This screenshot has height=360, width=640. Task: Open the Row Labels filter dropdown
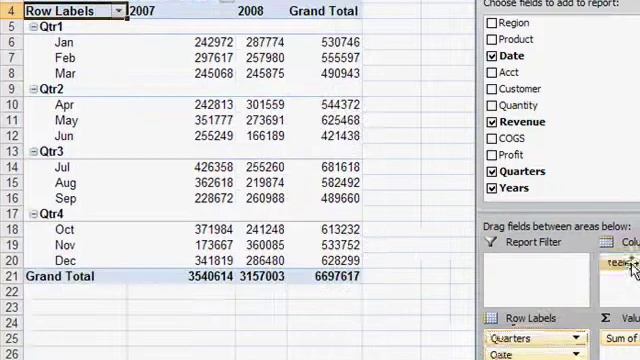point(118,11)
